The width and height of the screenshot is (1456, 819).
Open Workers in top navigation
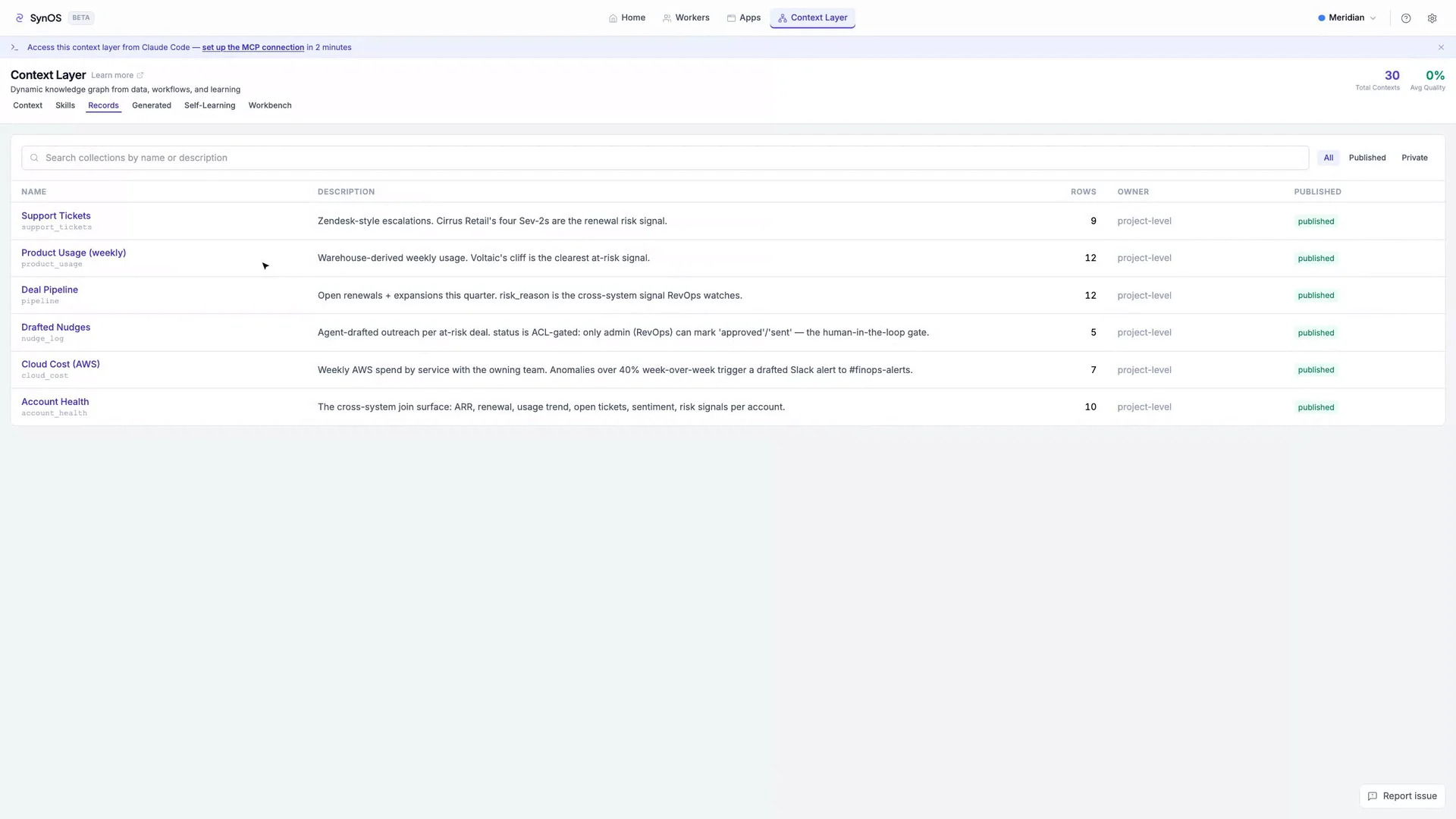pyautogui.click(x=686, y=17)
